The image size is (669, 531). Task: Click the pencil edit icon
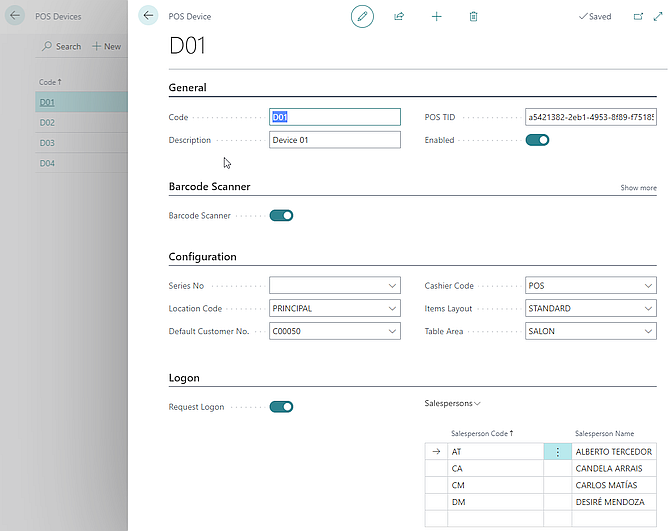pos(362,16)
